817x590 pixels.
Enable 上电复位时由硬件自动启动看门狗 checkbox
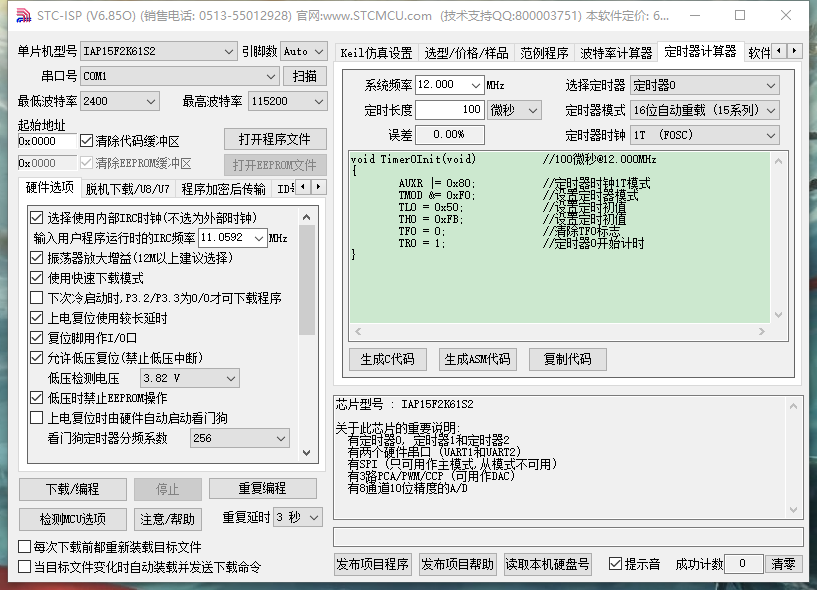click(36, 417)
